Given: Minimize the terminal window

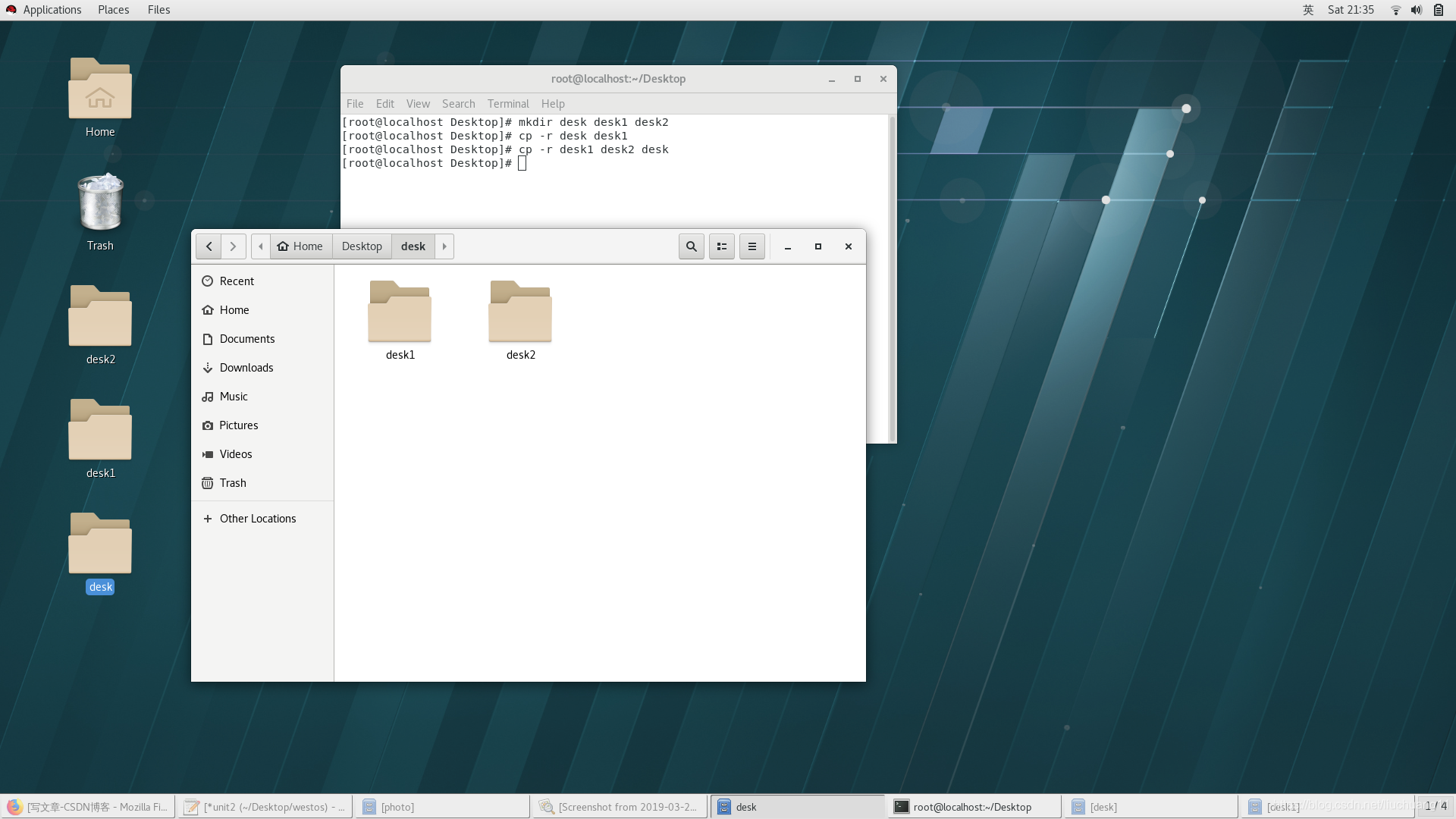Looking at the screenshot, I should pos(832,79).
